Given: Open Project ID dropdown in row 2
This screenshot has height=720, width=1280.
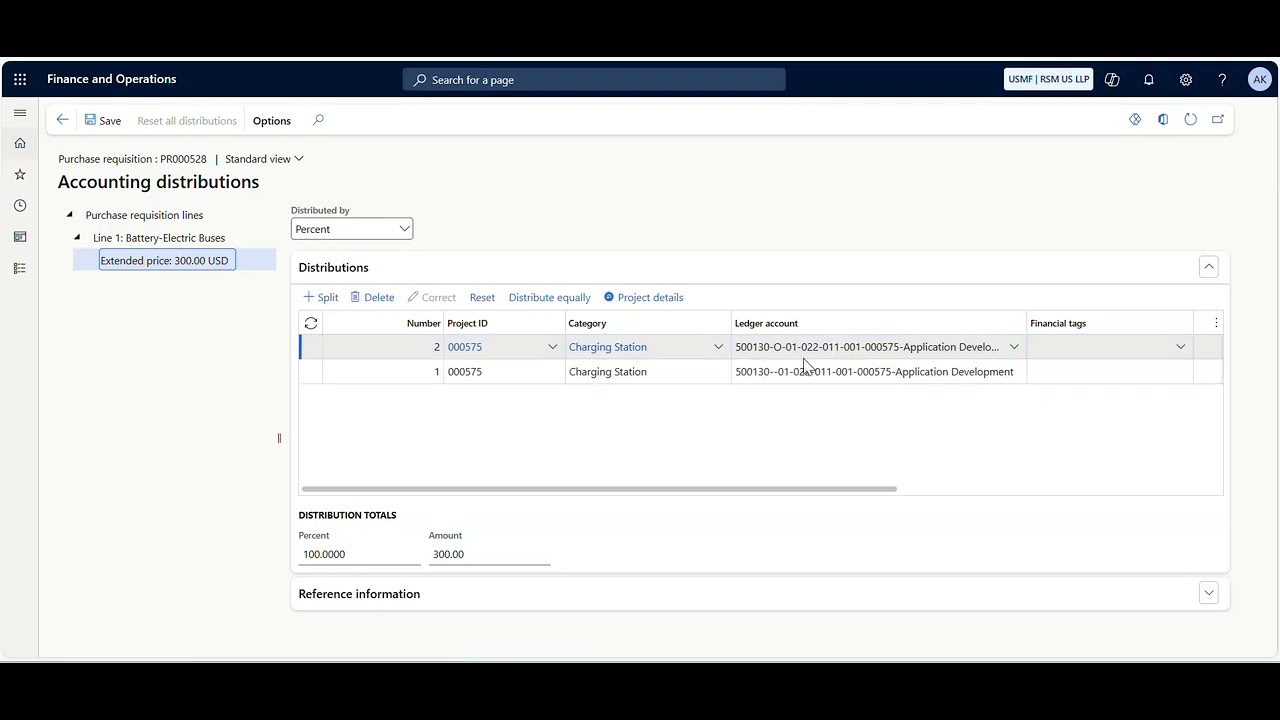Looking at the screenshot, I should (552, 347).
